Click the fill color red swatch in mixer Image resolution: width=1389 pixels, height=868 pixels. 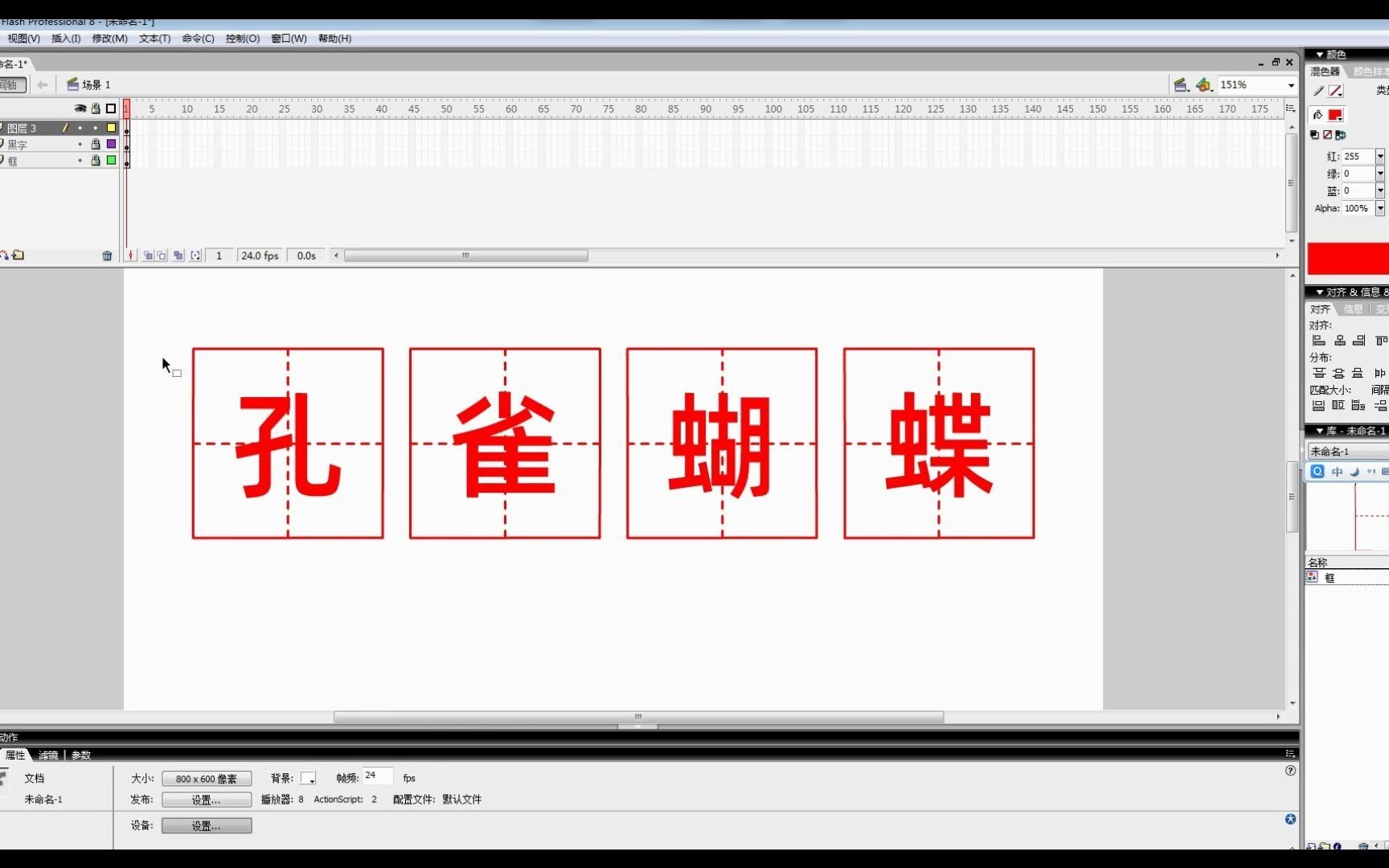click(1335, 115)
